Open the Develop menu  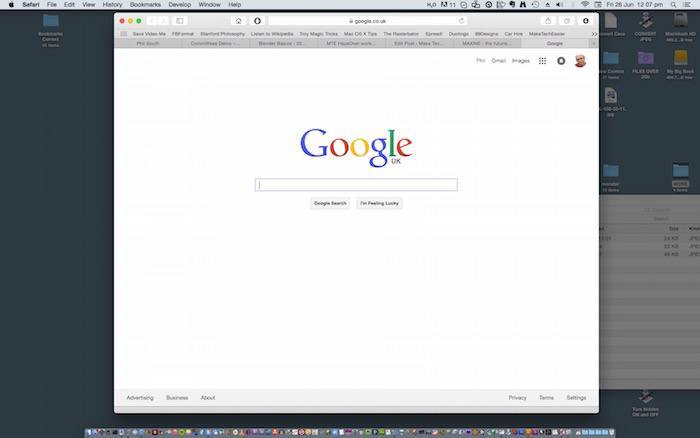[x=180, y=4]
